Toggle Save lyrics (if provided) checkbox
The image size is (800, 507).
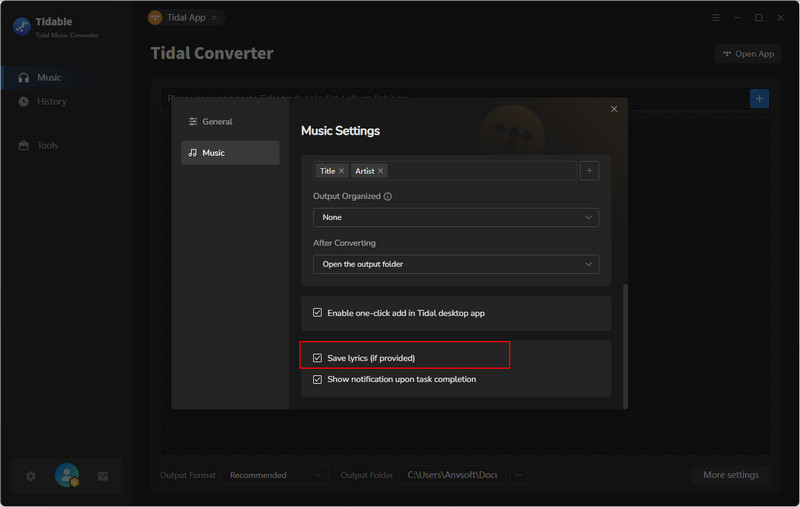(x=317, y=358)
